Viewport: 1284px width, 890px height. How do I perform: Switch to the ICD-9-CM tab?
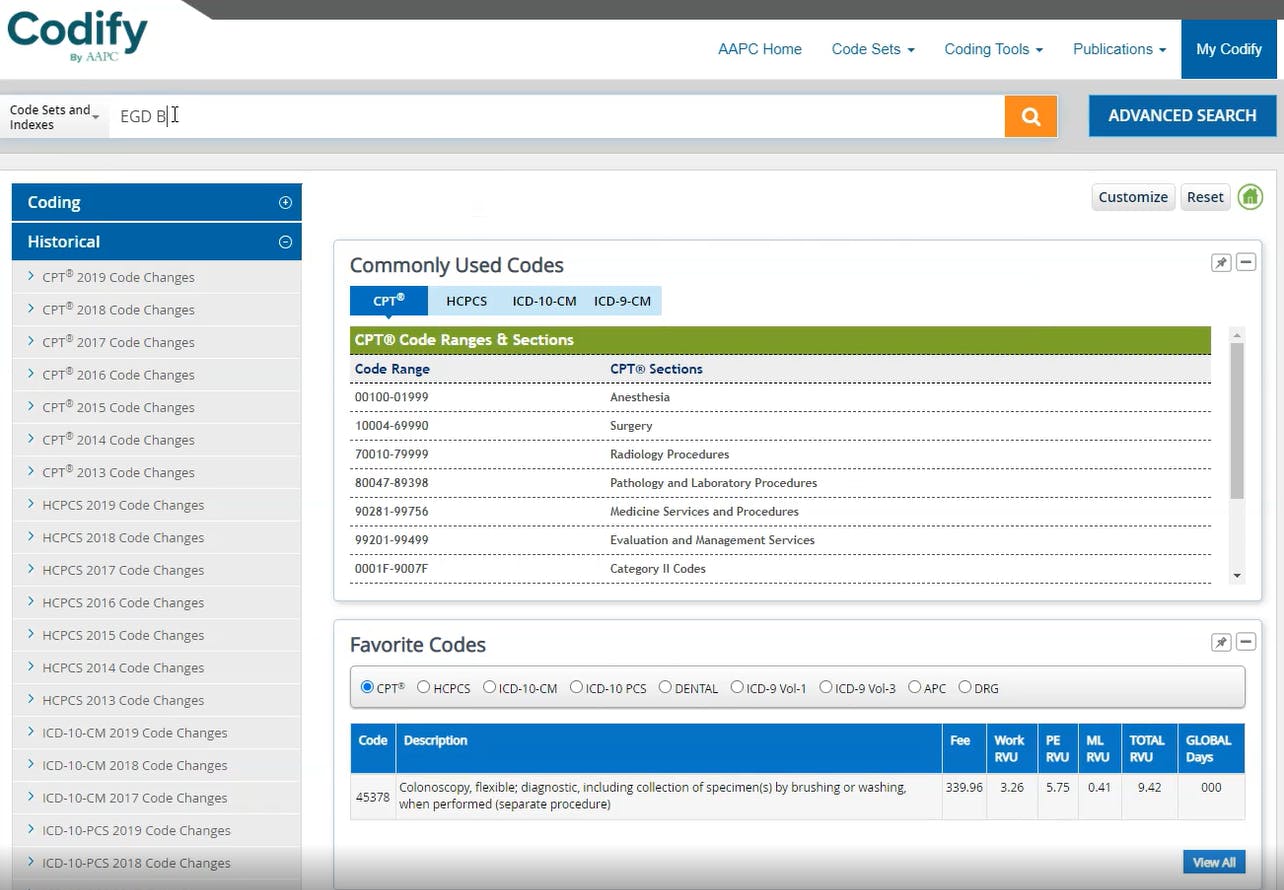(622, 300)
